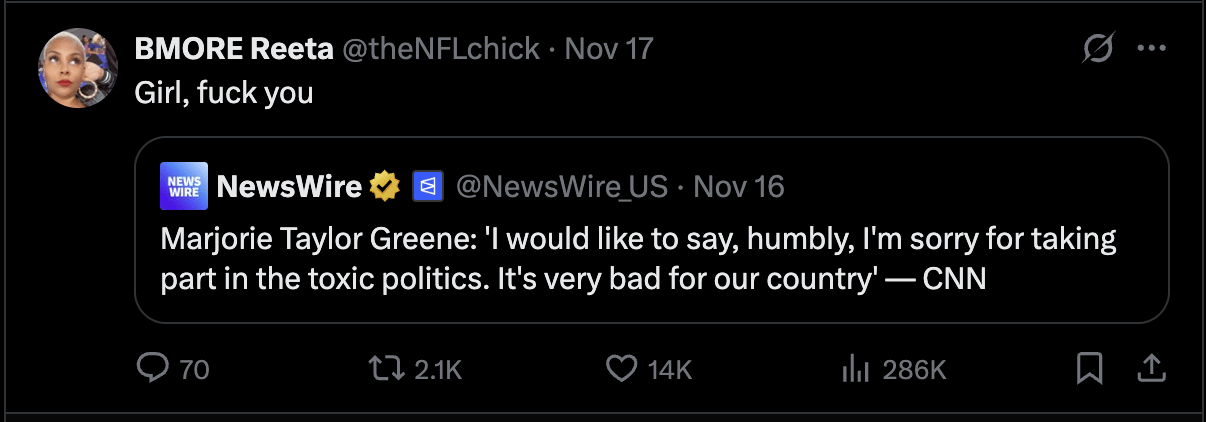This screenshot has width=1206, height=422.
Task: Reply to the post via the comment icon
Action: pos(152,369)
